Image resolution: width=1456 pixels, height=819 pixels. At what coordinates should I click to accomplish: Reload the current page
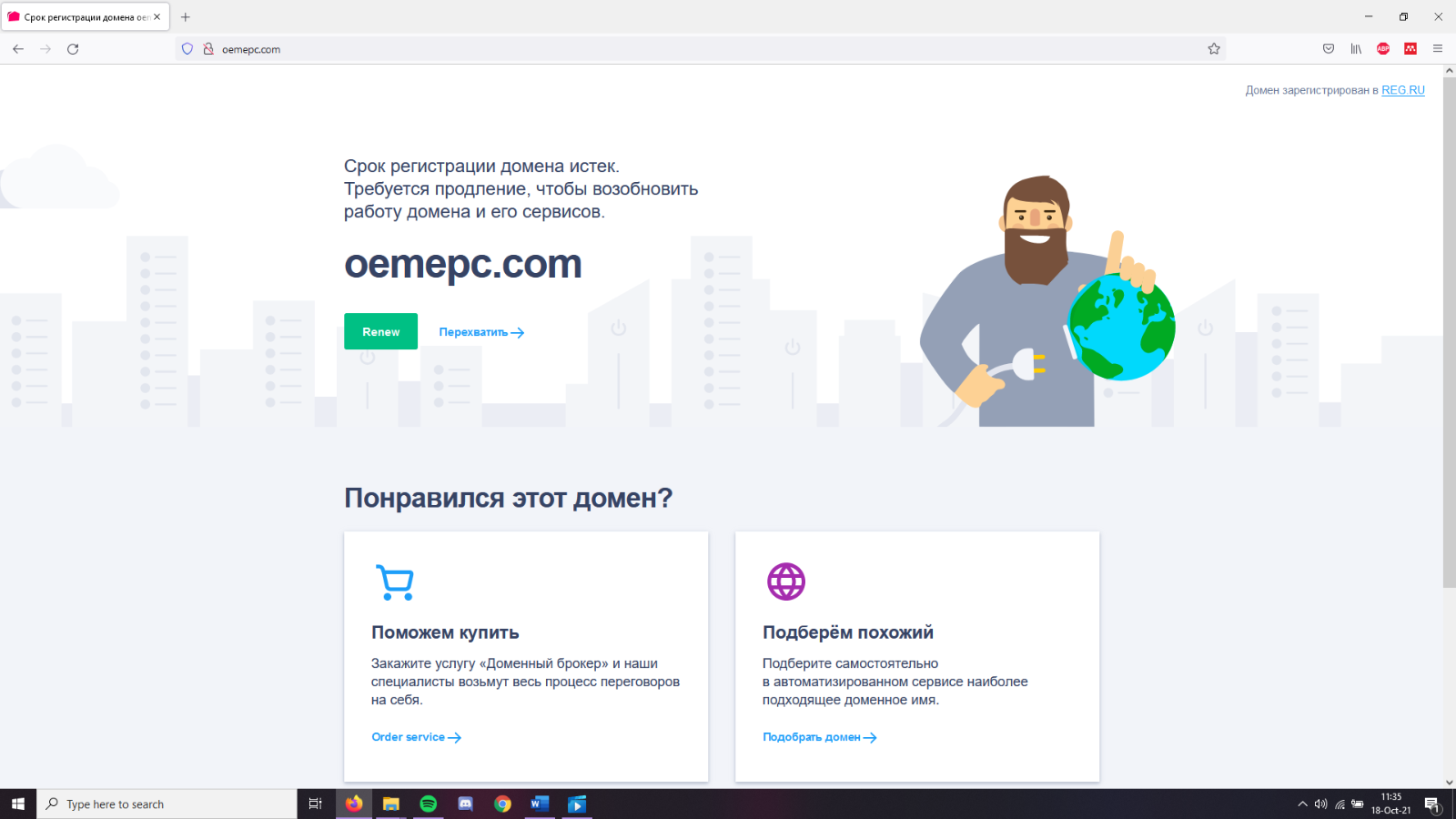tap(73, 49)
